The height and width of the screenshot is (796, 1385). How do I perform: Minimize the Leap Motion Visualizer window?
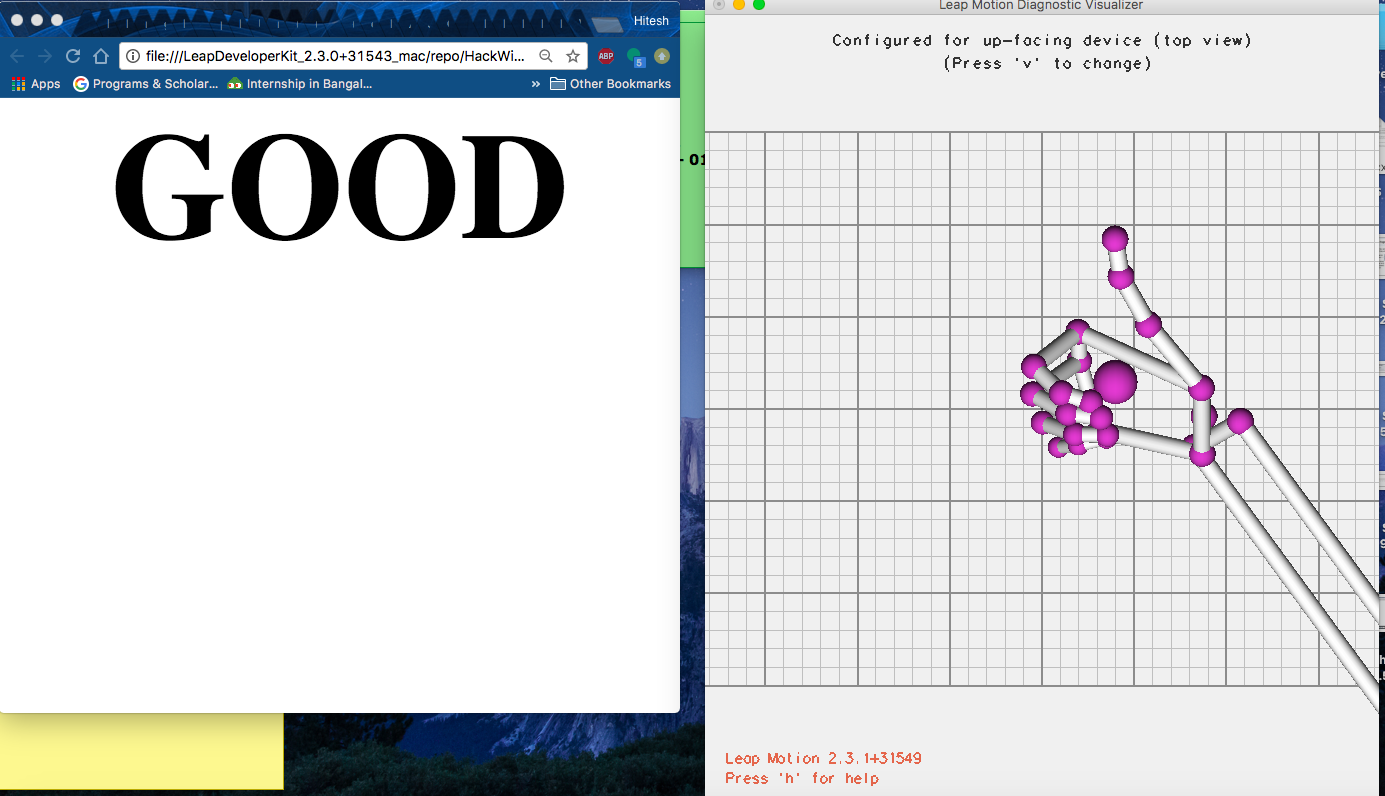click(739, 4)
